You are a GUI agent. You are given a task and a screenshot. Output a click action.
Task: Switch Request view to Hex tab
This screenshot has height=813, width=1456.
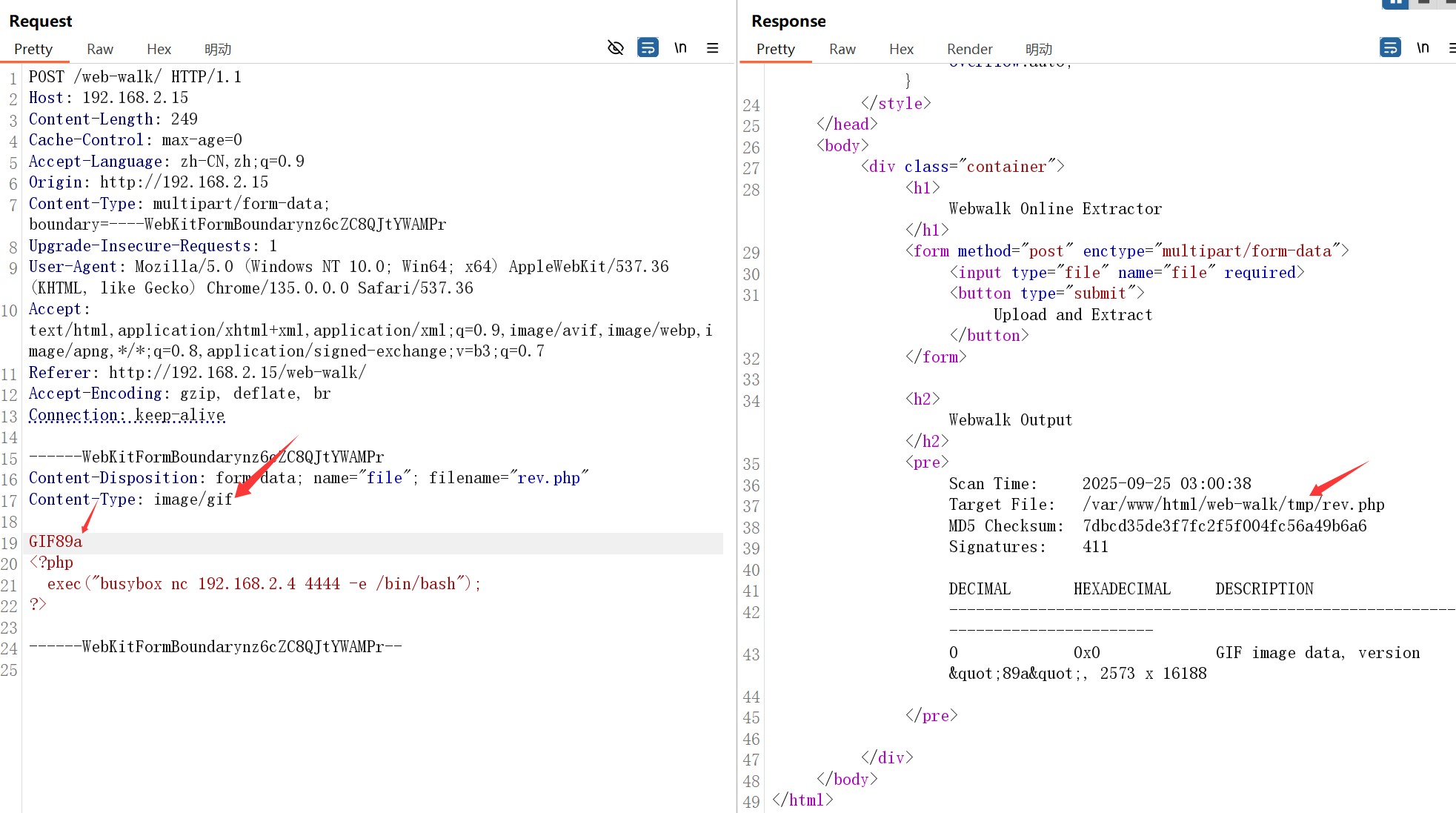tap(159, 49)
